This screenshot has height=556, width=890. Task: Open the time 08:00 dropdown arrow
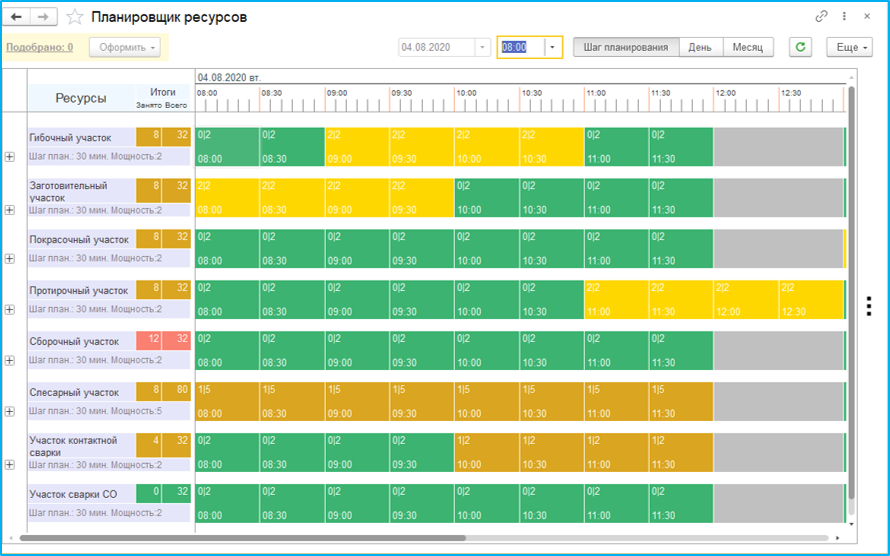coord(553,47)
